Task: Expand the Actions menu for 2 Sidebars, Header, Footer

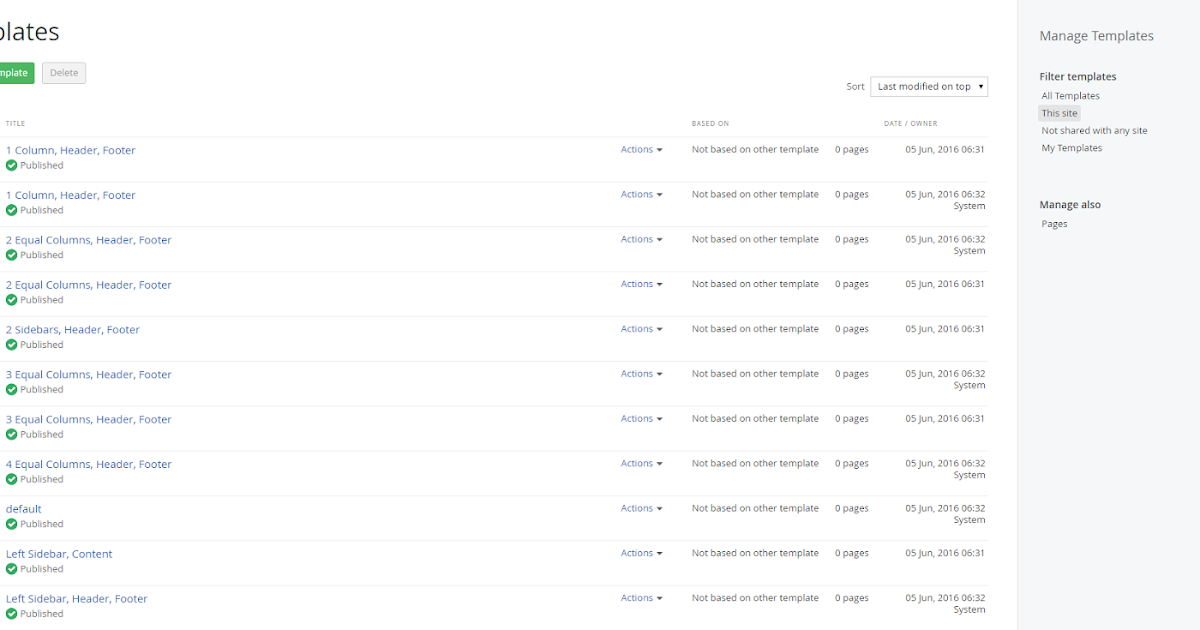Action: tap(640, 328)
